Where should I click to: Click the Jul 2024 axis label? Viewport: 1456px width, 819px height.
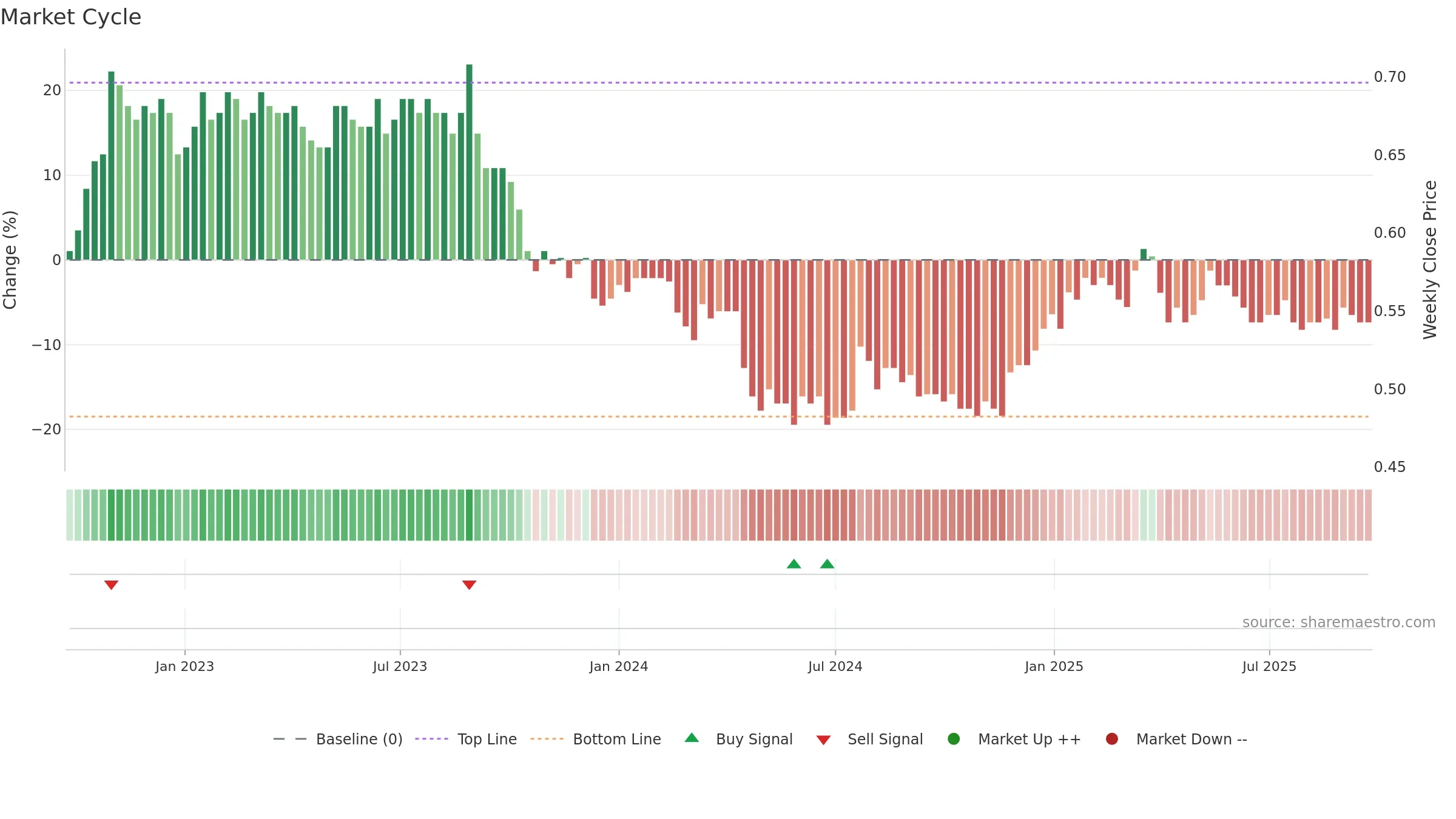coord(835,667)
